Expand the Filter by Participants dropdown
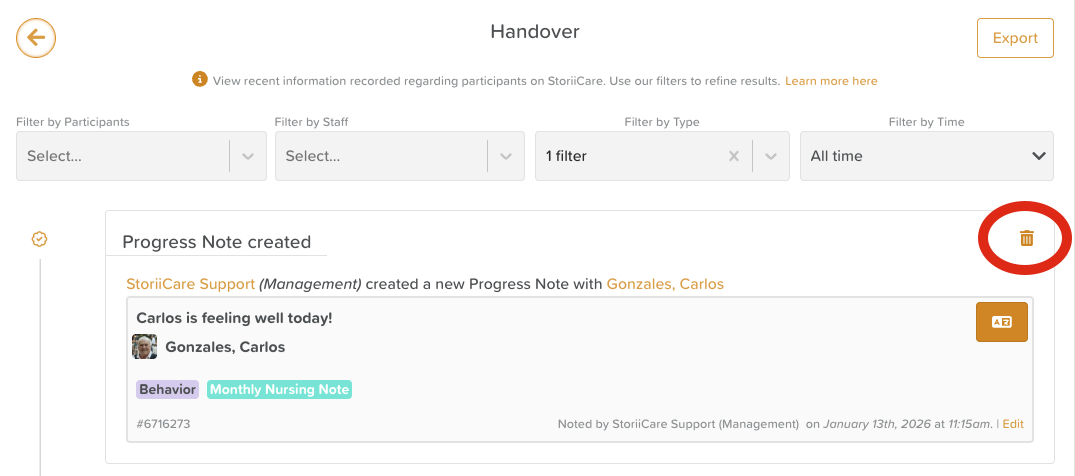Viewport: 1075px width, 476px height. pyautogui.click(x=248, y=156)
